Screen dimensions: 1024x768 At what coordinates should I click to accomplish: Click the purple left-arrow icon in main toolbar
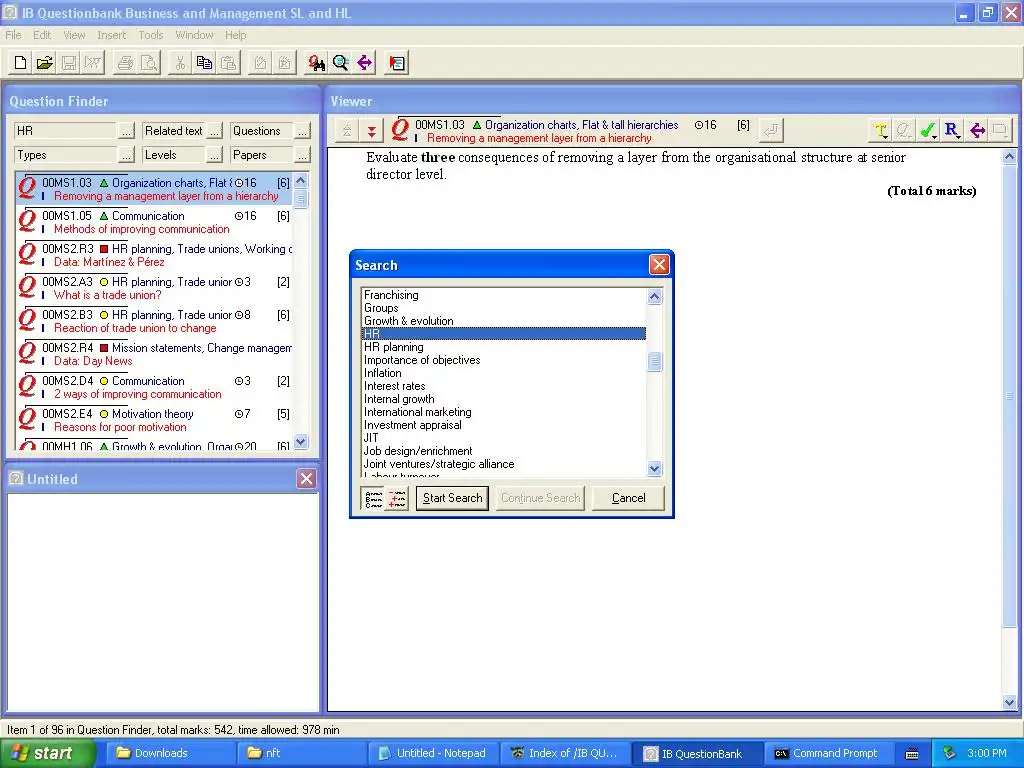click(x=364, y=63)
